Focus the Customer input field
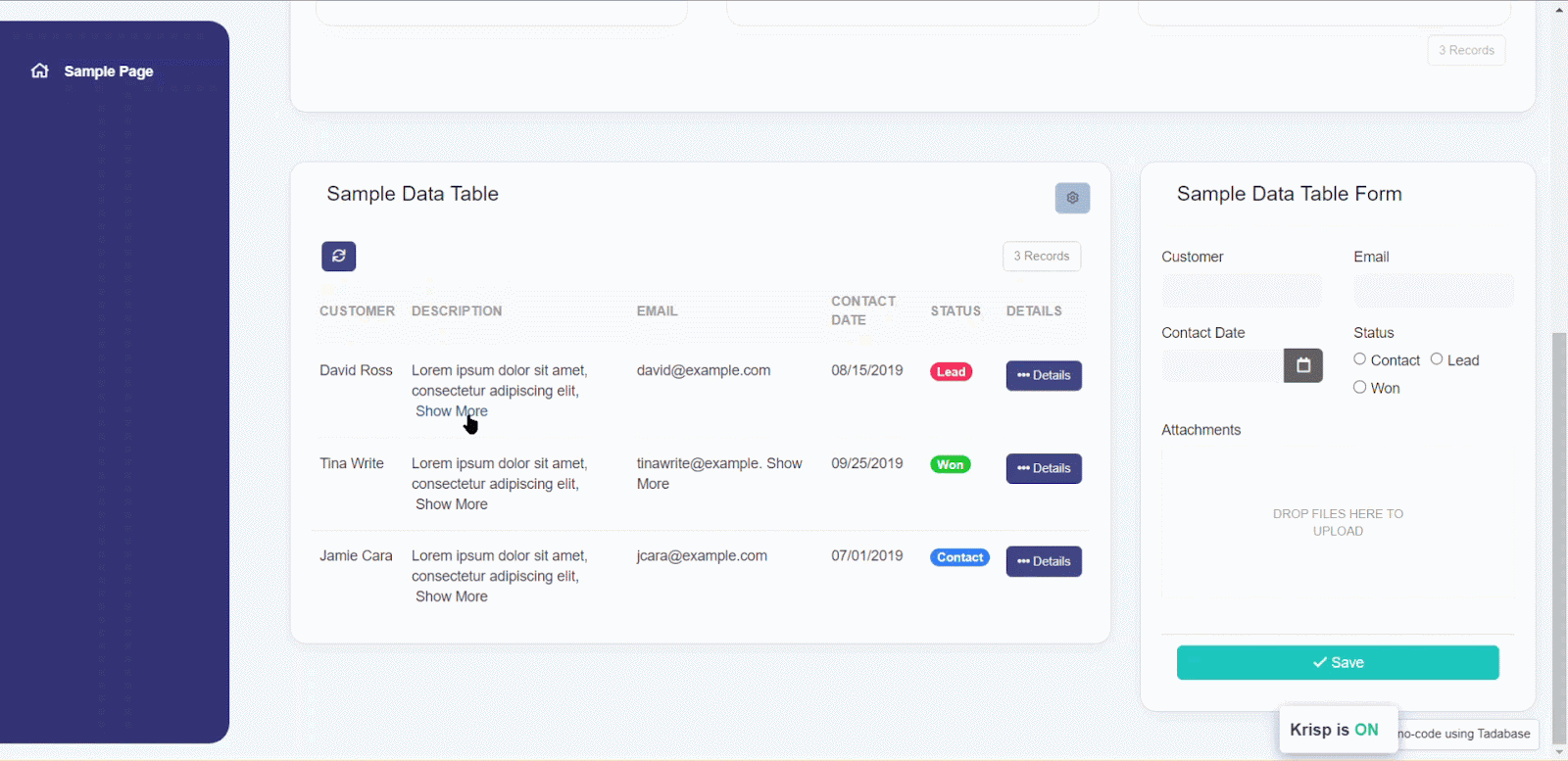This screenshot has width=1568, height=761. tap(1242, 290)
